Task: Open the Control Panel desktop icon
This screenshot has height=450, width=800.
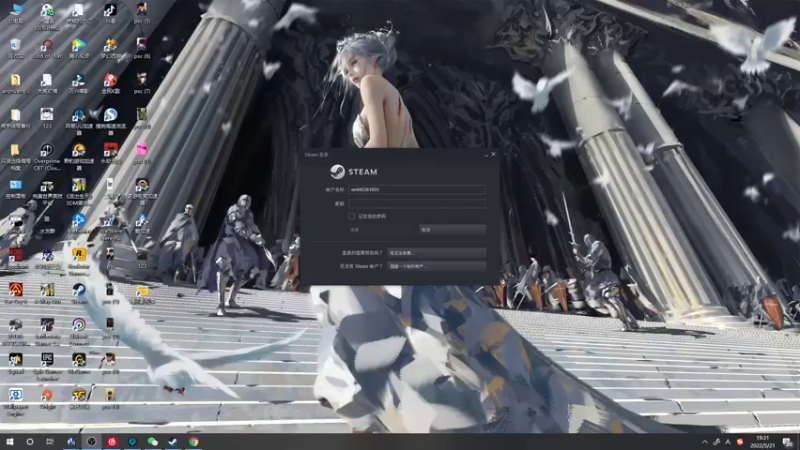Action: (x=16, y=188)
